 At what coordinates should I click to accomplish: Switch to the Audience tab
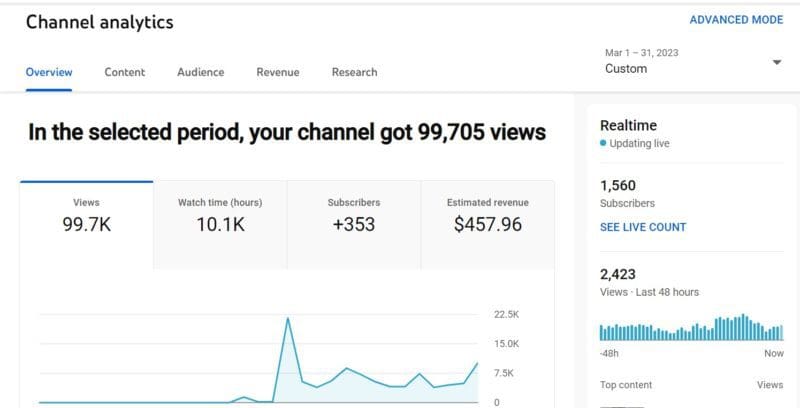(x=201, y=72)
